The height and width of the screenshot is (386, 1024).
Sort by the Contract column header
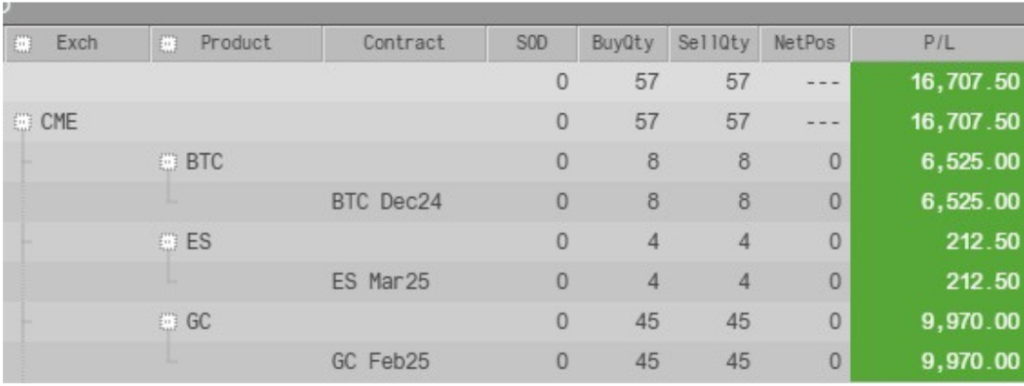pos(404,44)
